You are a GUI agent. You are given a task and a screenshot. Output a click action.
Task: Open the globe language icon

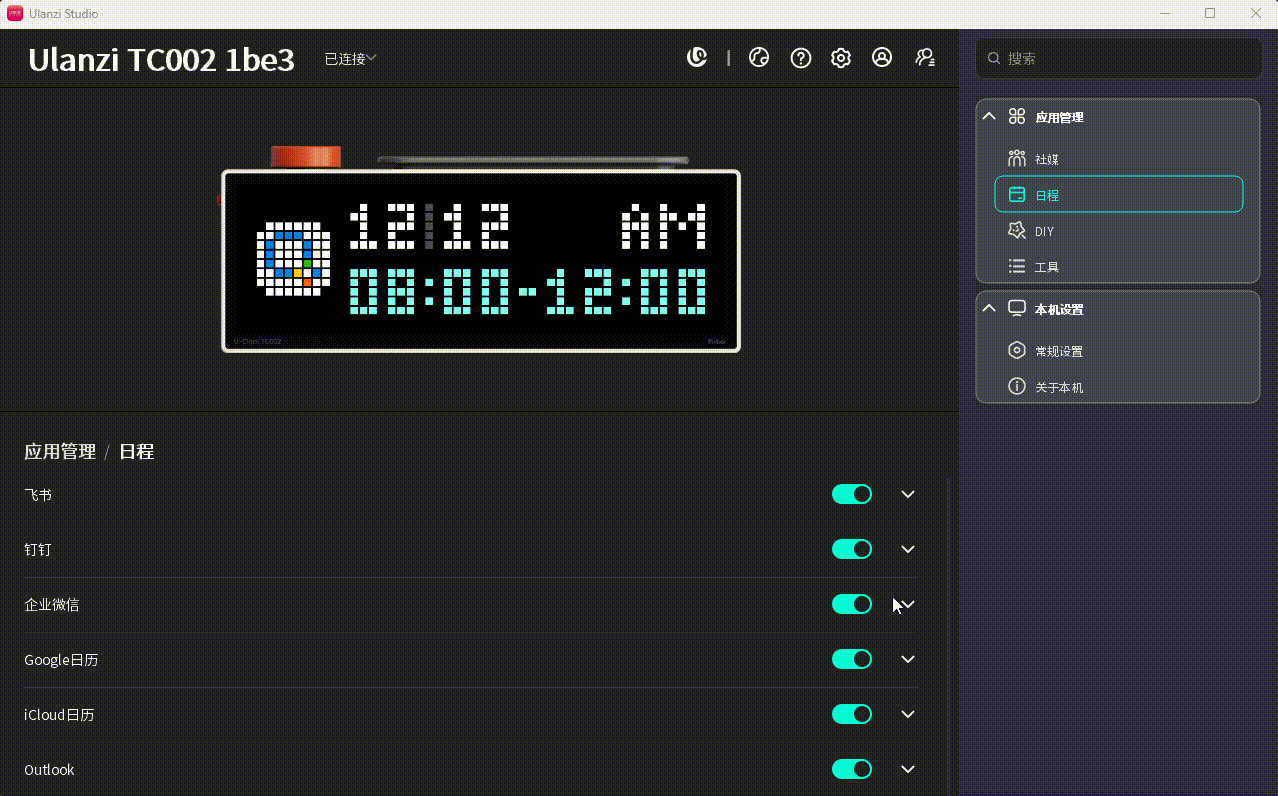(759, 58)
